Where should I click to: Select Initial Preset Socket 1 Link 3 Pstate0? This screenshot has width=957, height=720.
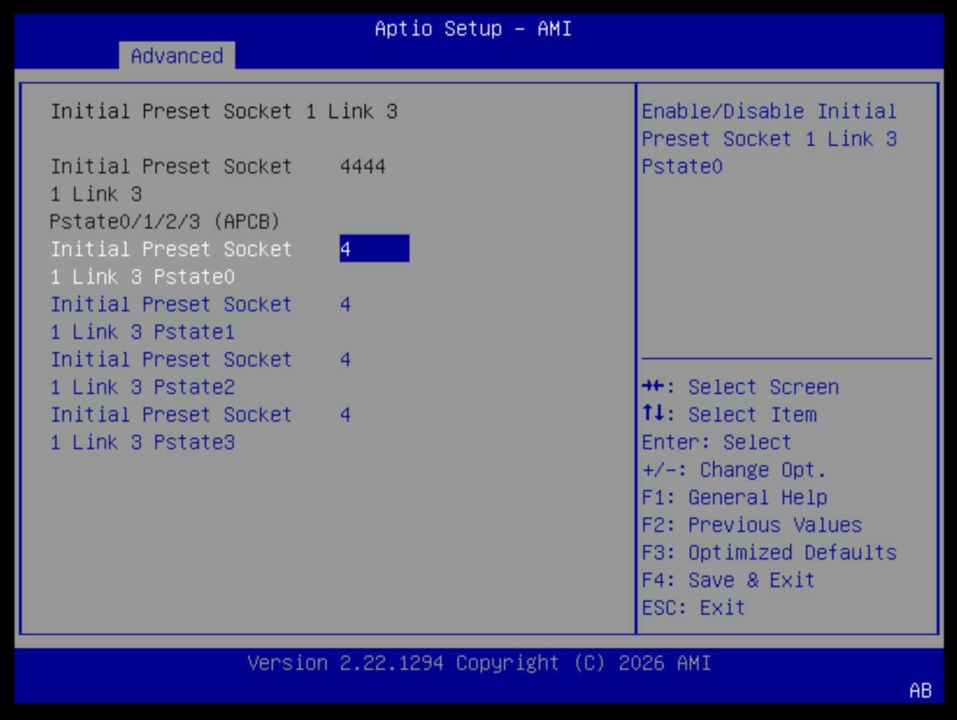tap(172, 262)
